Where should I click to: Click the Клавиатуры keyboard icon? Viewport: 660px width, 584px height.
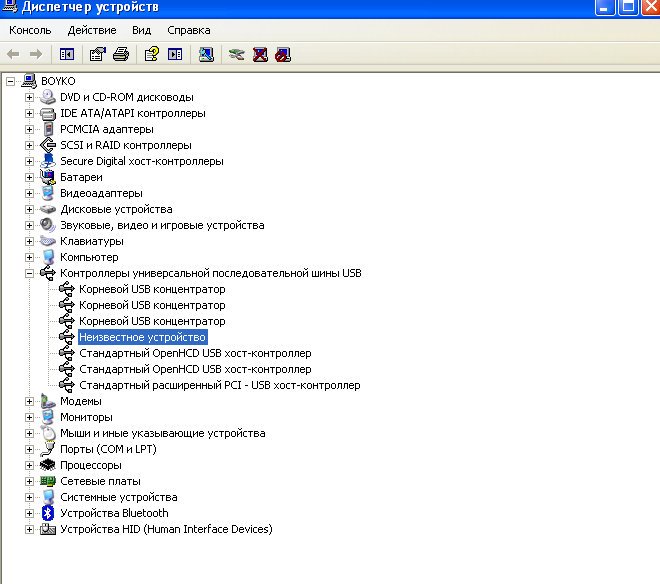[x=48, y=241]
